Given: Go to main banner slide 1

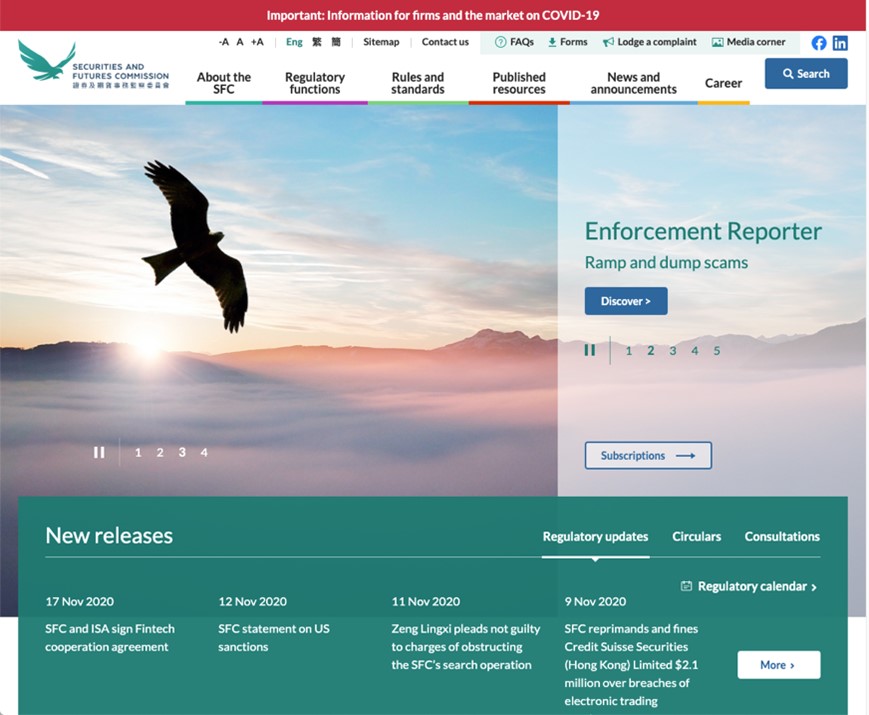Looking at the screenshot, I should (x=138, y=452).
